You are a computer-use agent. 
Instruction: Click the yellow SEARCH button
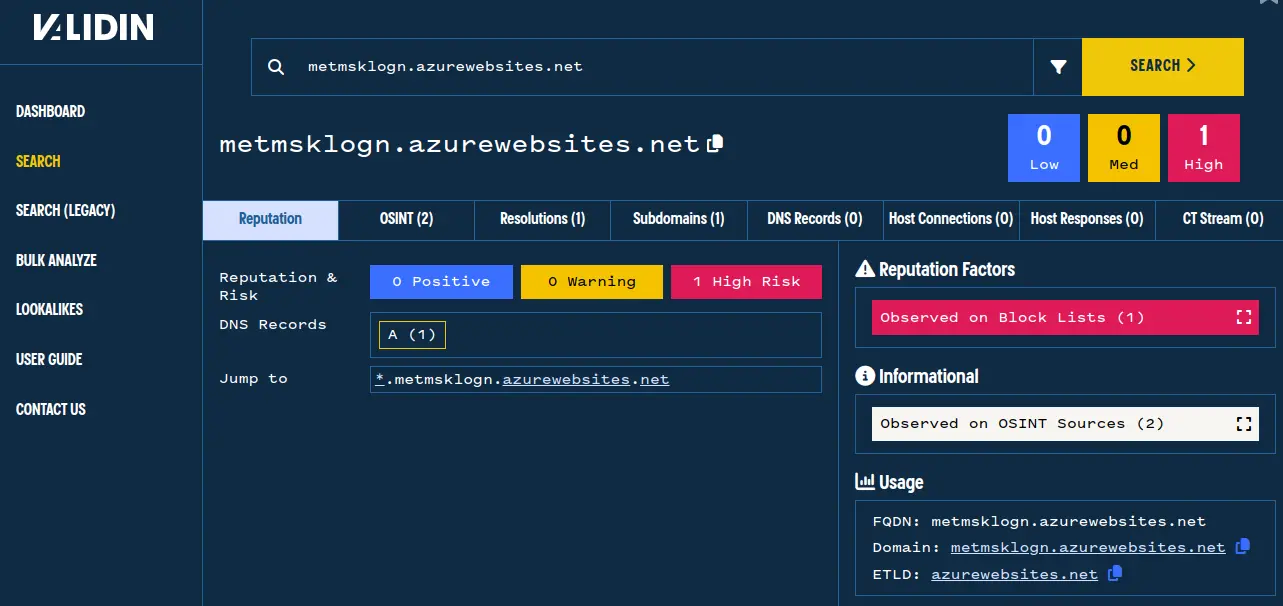(x=1163, y=67)
